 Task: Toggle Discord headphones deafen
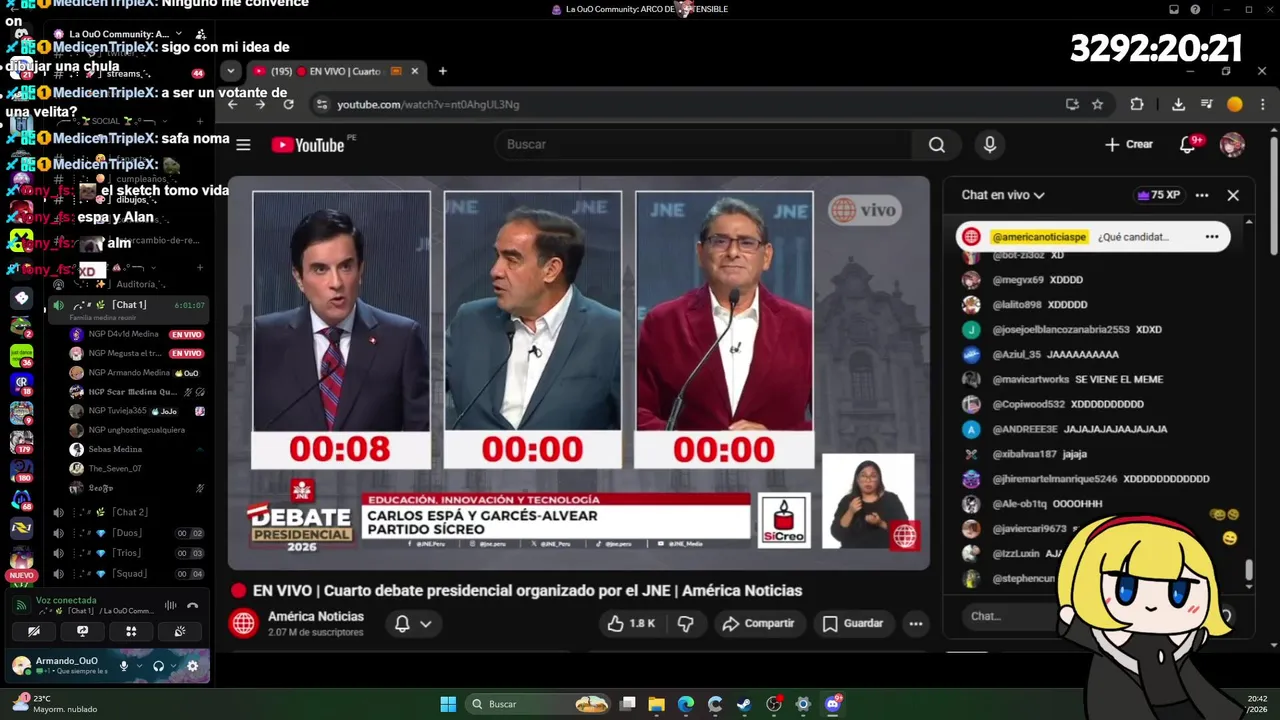[x=158, y=666]
